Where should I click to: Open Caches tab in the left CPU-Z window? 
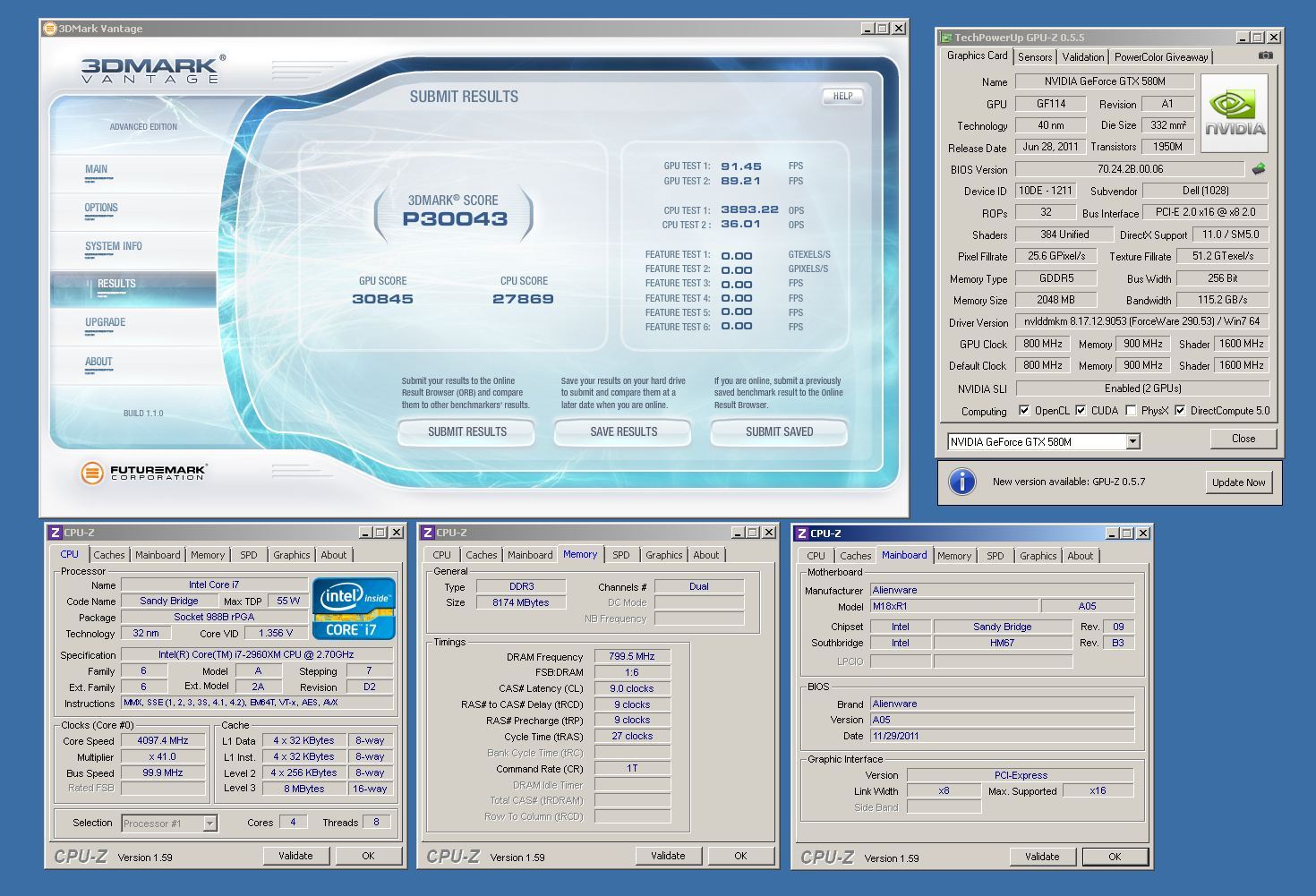click(x=109, y=555)
